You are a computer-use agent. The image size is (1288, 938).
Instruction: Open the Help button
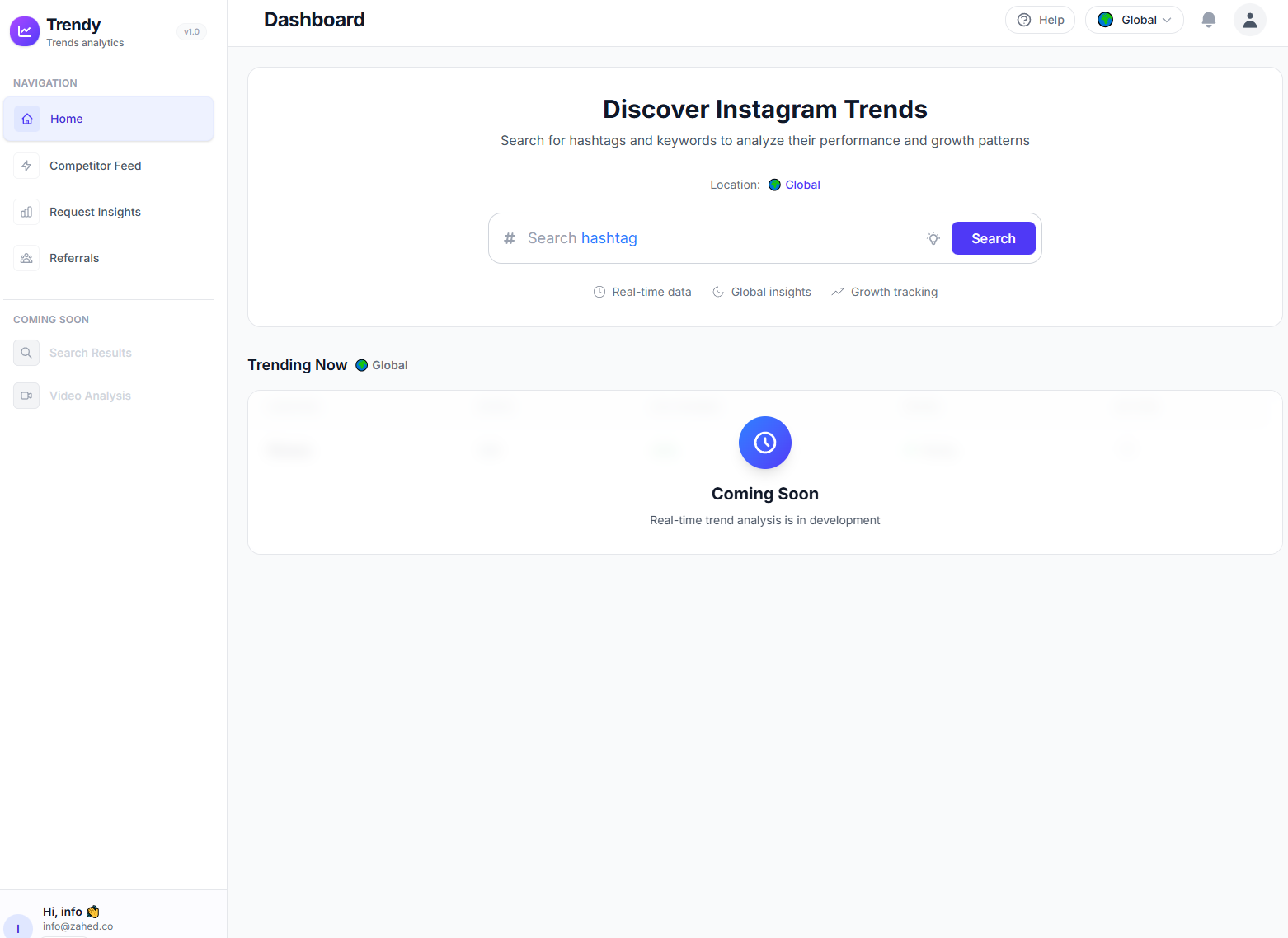pos(1040,20)
